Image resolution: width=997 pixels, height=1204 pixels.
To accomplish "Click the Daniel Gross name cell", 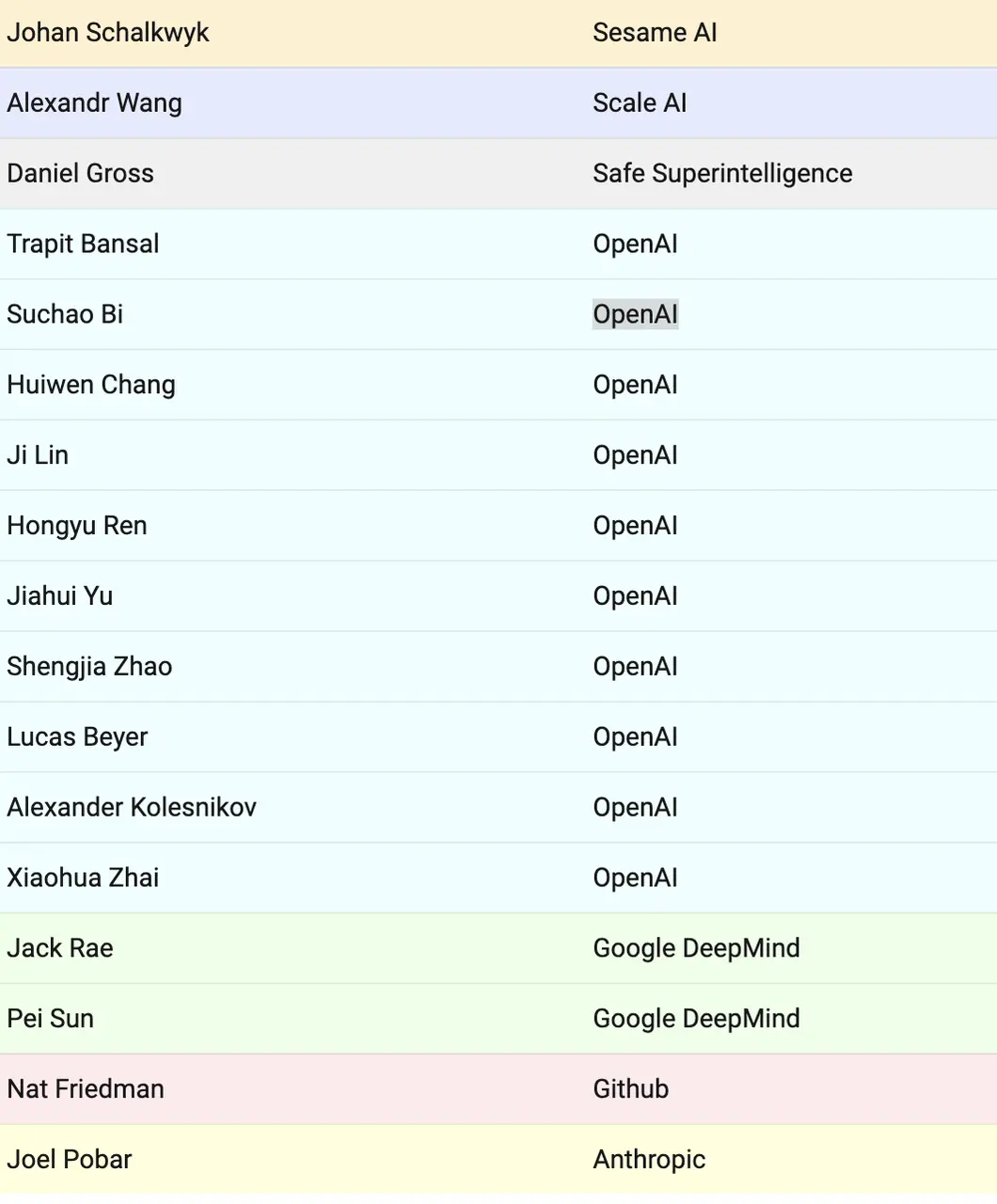I will pyautogui.click(x=80, y=174).
